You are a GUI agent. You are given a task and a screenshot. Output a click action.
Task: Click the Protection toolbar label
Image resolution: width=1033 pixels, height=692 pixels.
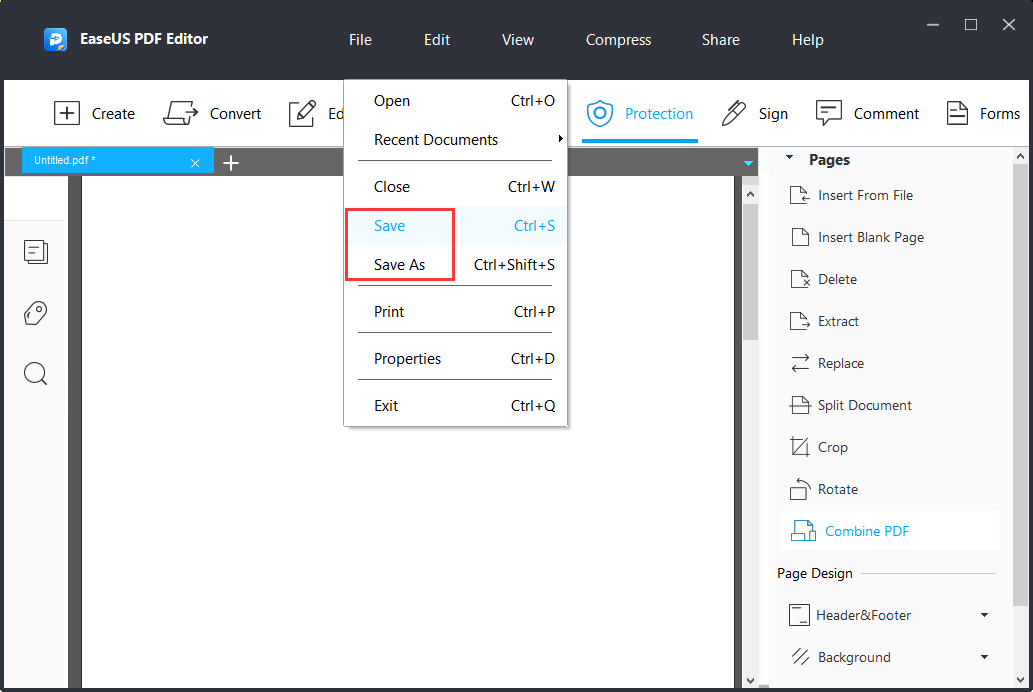[x=659, y=114]
